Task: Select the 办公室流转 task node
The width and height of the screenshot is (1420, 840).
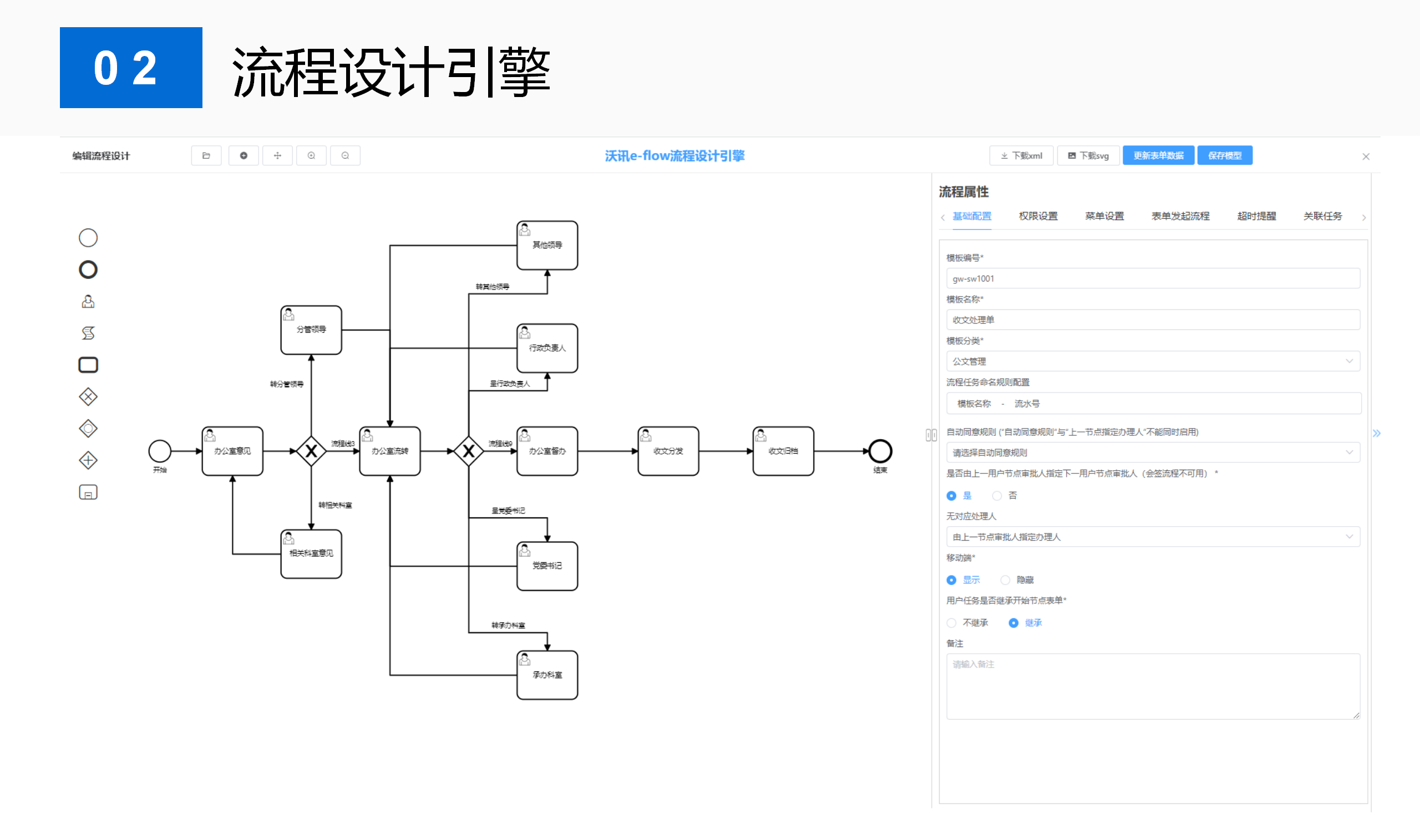Action: click(390, 451)
